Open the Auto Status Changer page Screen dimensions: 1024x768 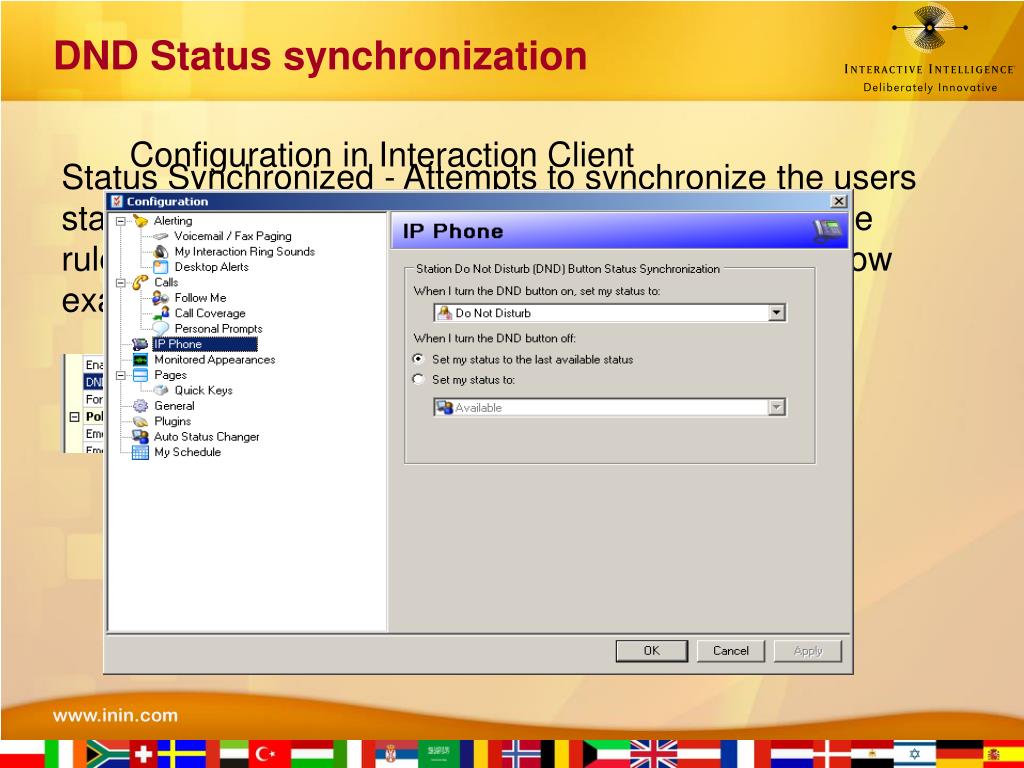[x=207, y=436]
